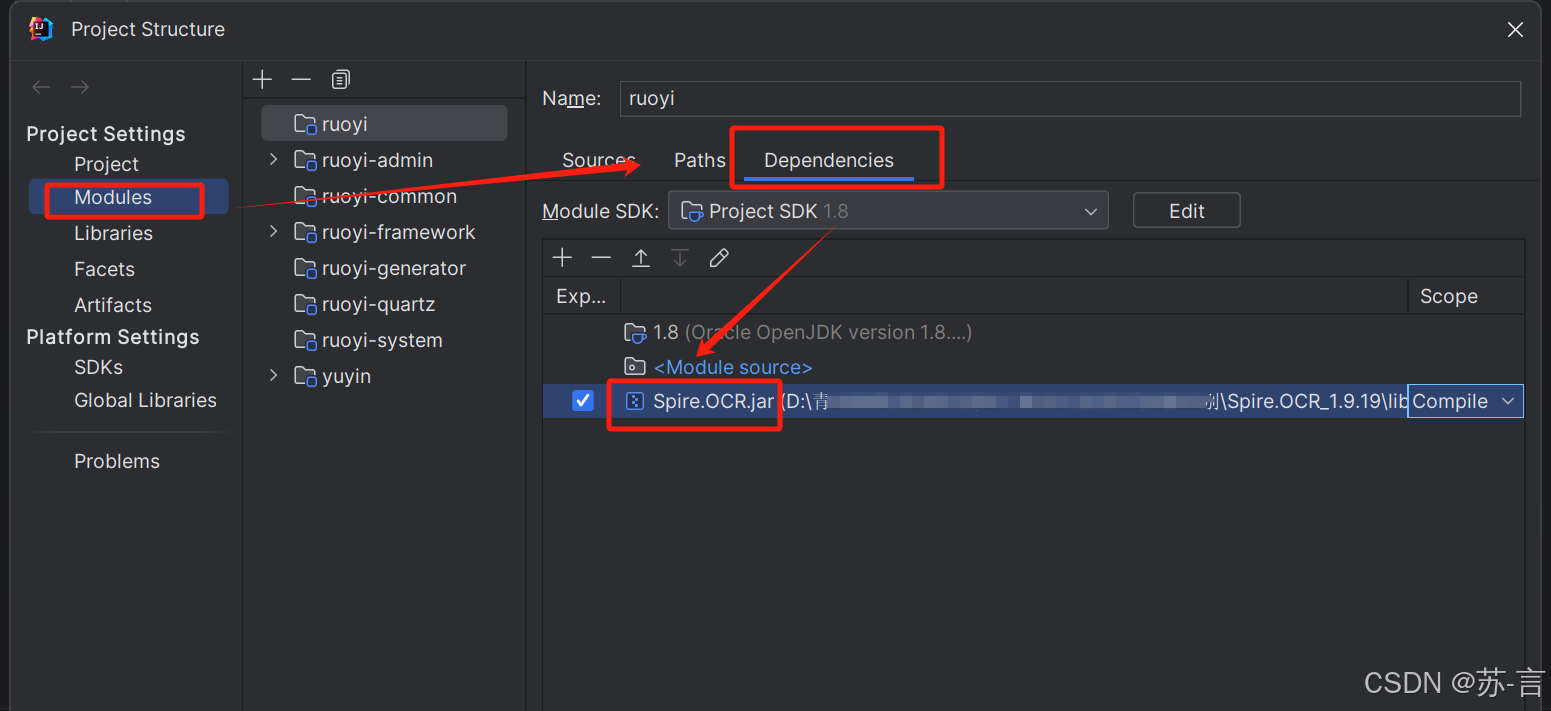Click the 1.8 JDK folder icon
Viewport: 1551px width, 711px height.
point(635,332)
